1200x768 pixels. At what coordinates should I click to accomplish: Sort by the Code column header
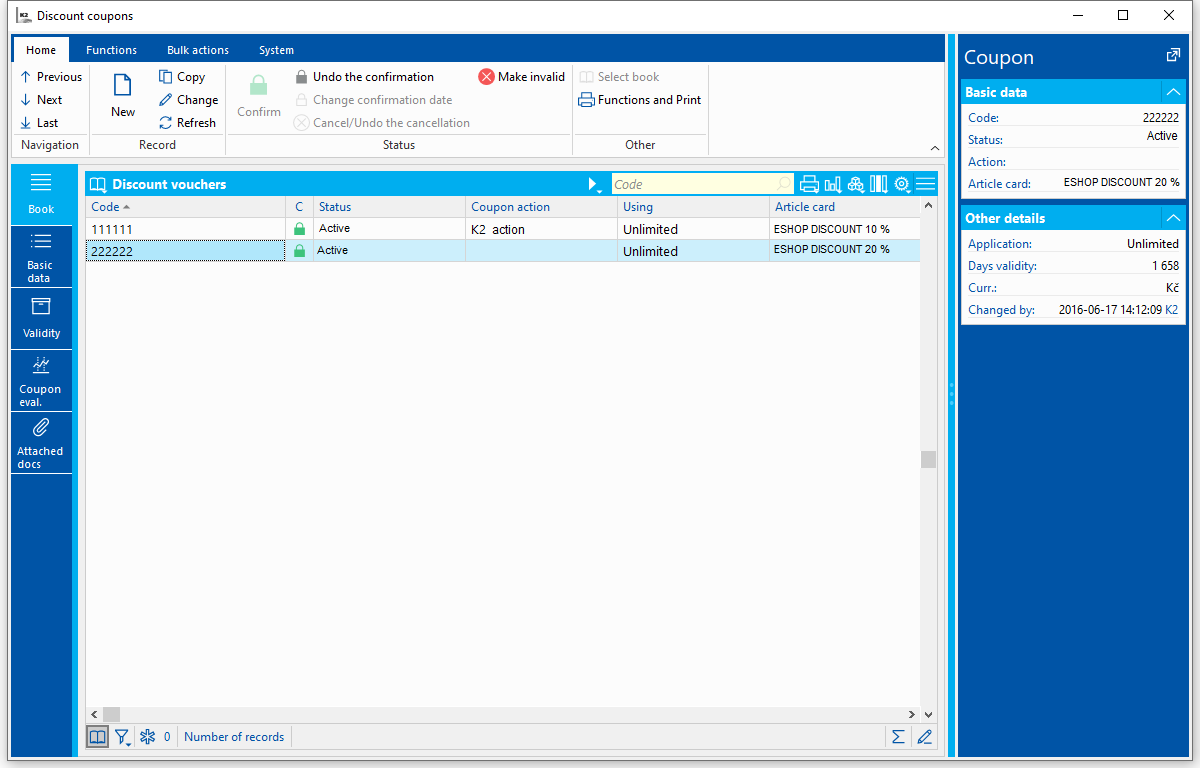click(x=185, y=207)
